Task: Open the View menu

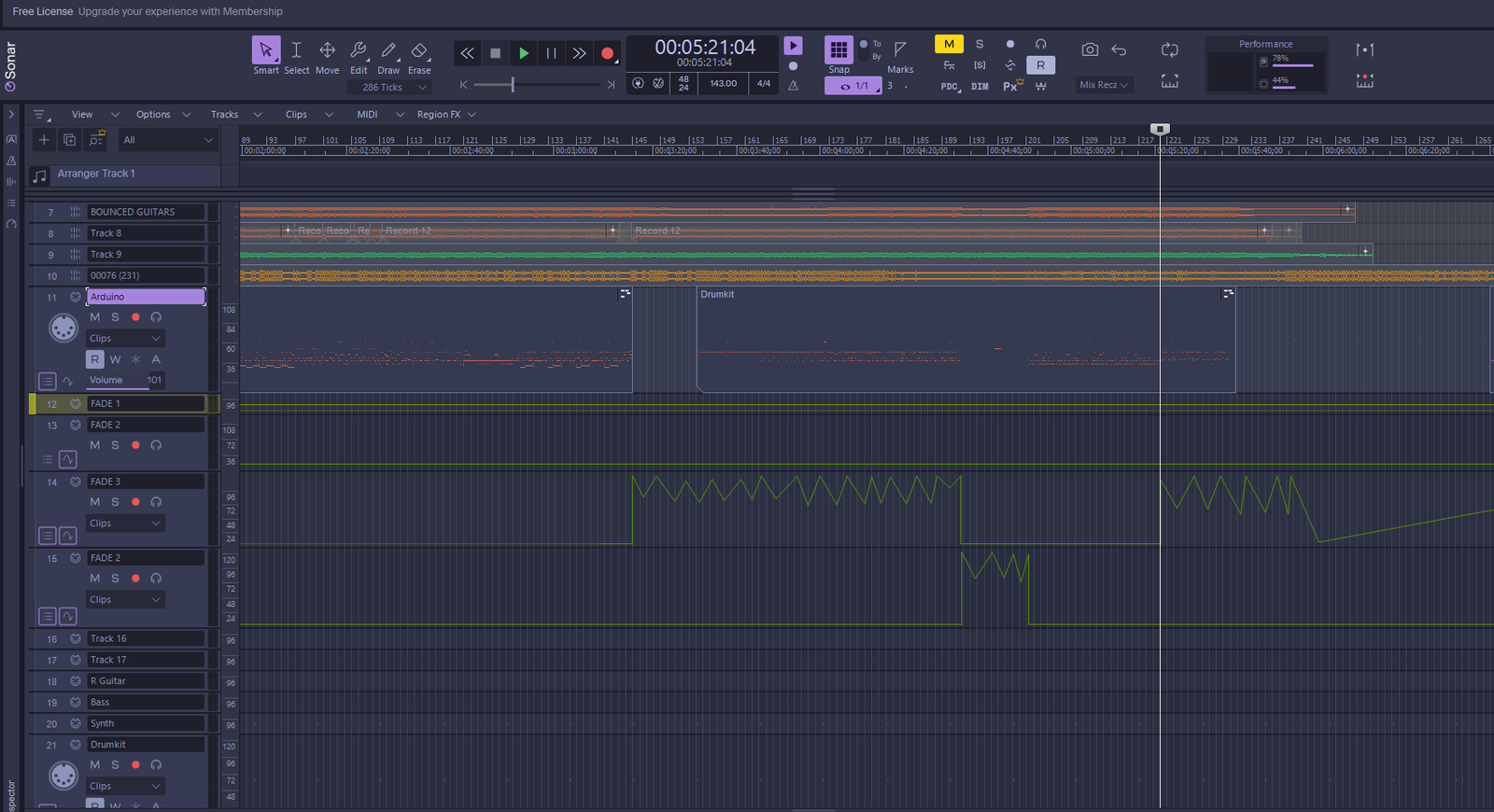Action: click(82, 115)
